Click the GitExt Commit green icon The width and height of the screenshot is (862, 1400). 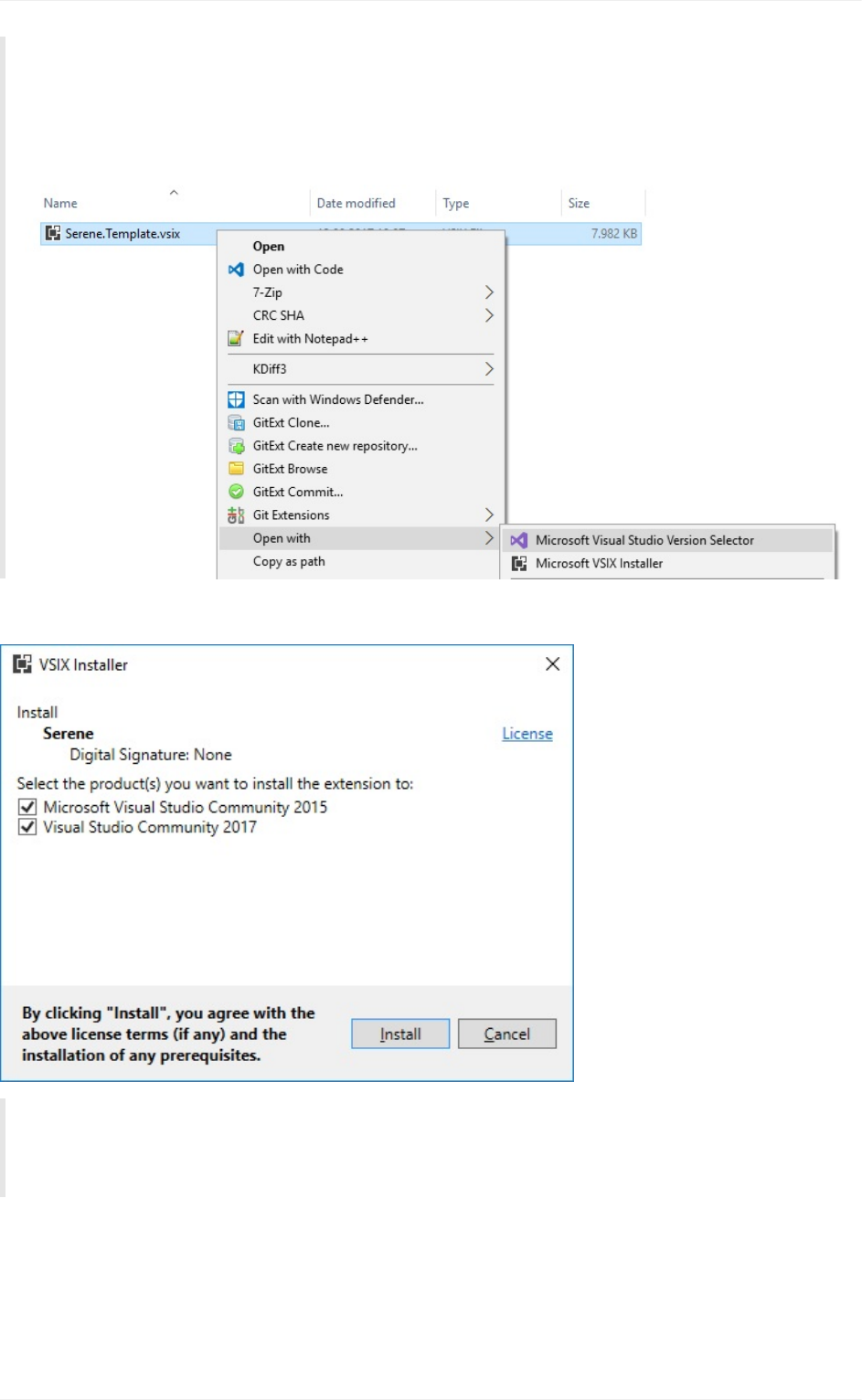pos(236,492)
